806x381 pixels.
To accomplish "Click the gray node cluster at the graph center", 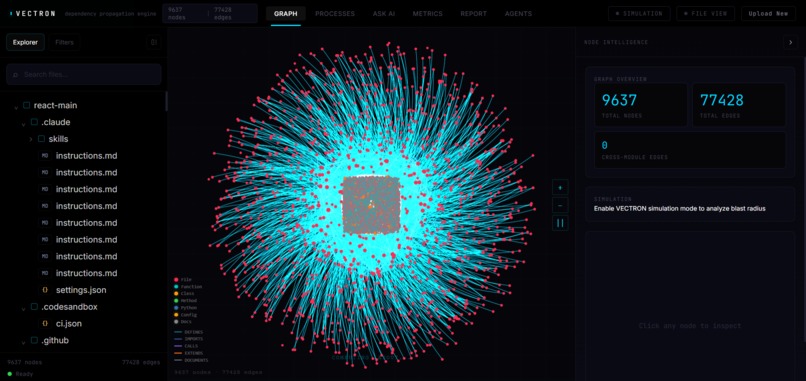I will tap(371, 205).
